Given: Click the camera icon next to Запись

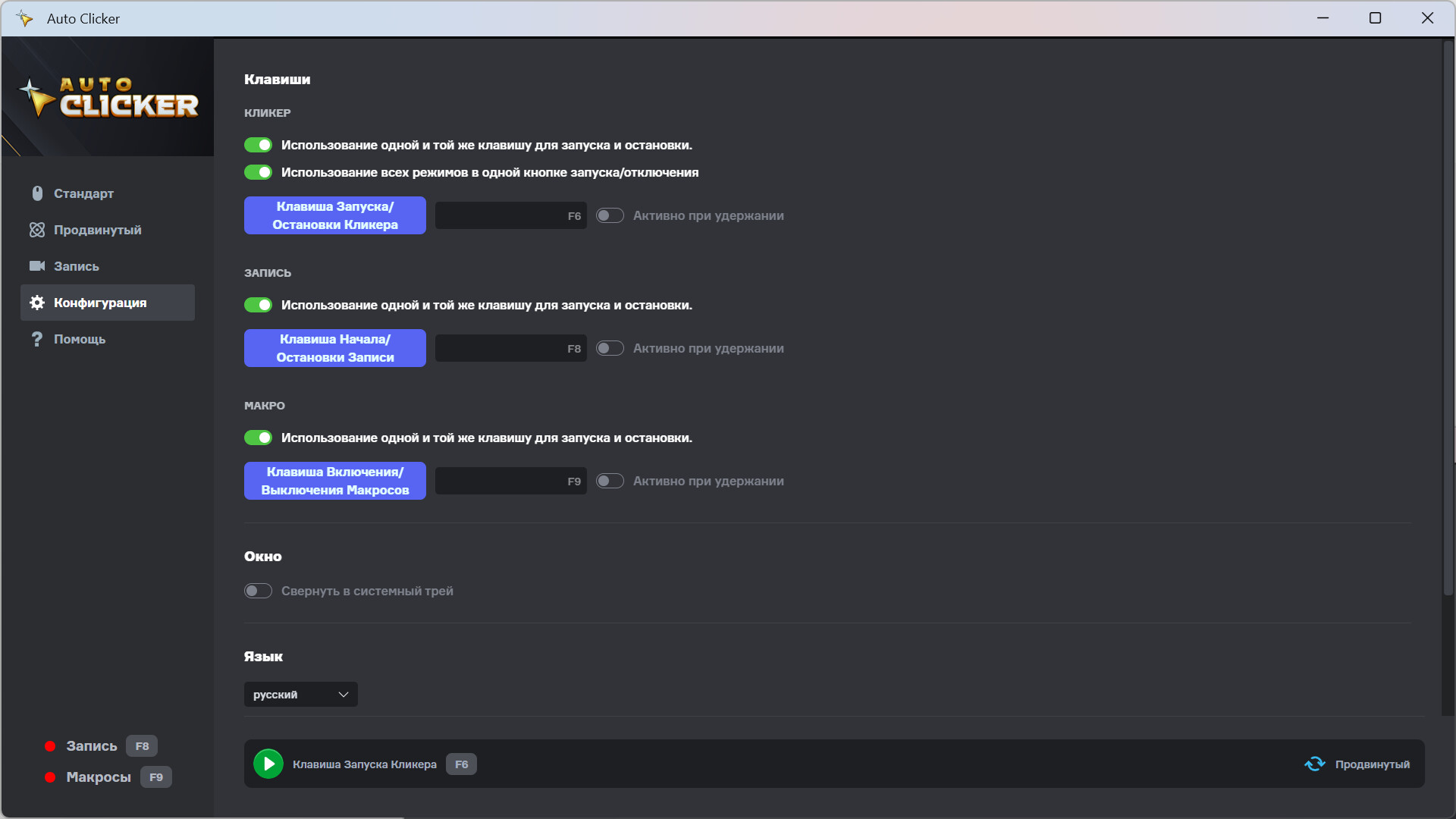Looking at the screenshot, I should (x=37, y=266).
